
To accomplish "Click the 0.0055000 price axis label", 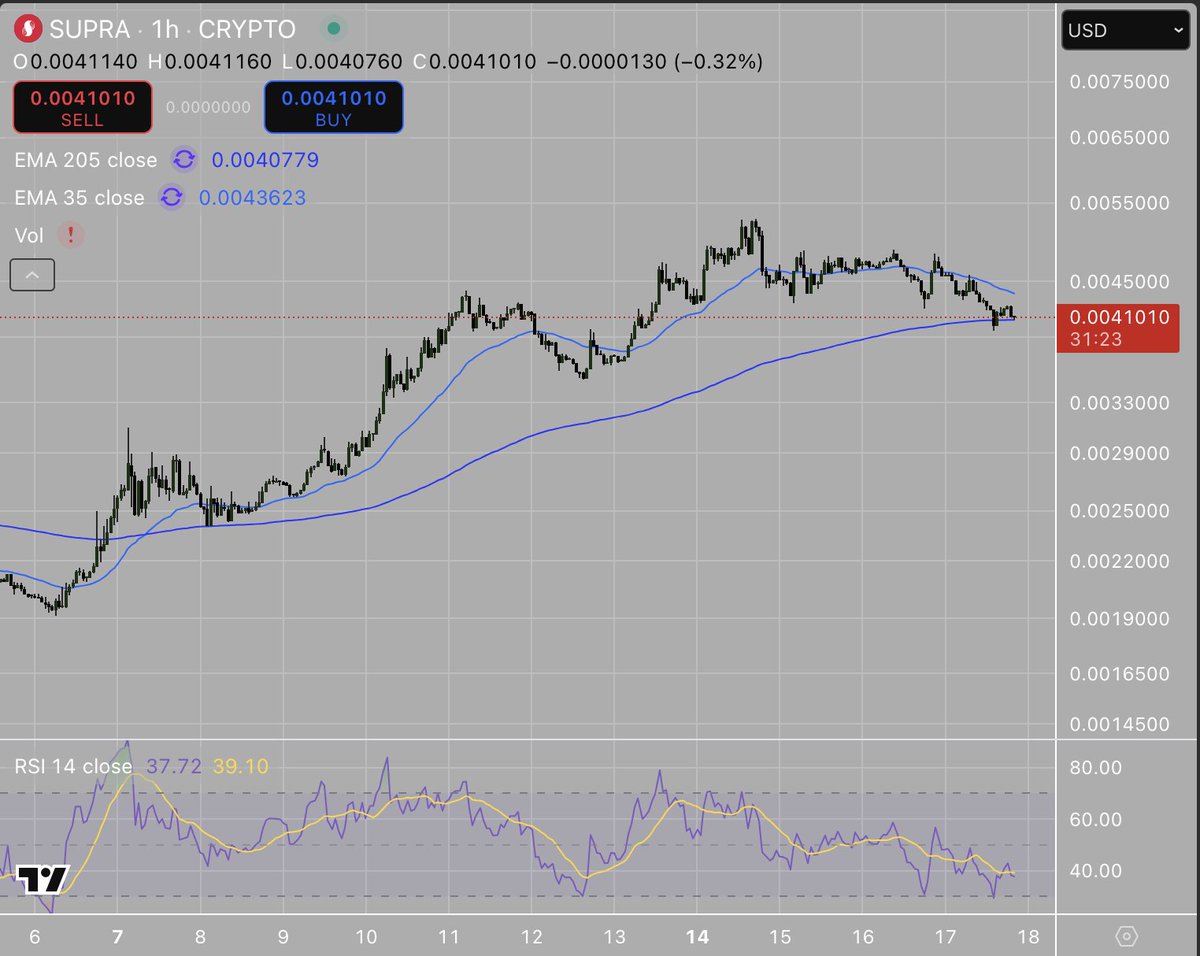I will 1119,203.
